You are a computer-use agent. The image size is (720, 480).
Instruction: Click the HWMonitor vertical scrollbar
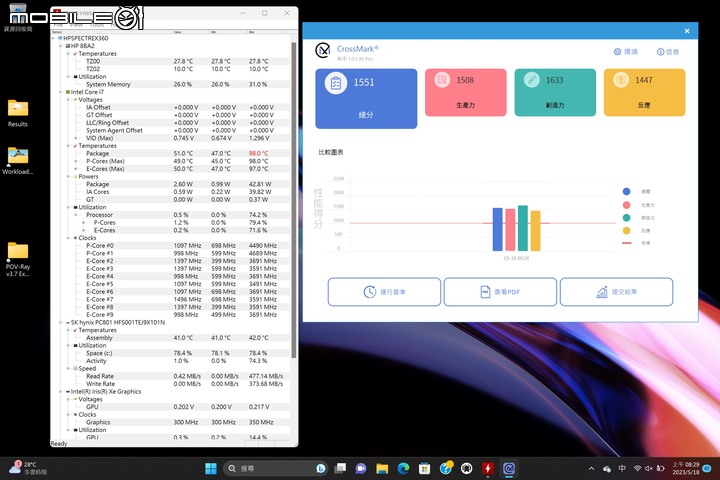coord(293,200)
